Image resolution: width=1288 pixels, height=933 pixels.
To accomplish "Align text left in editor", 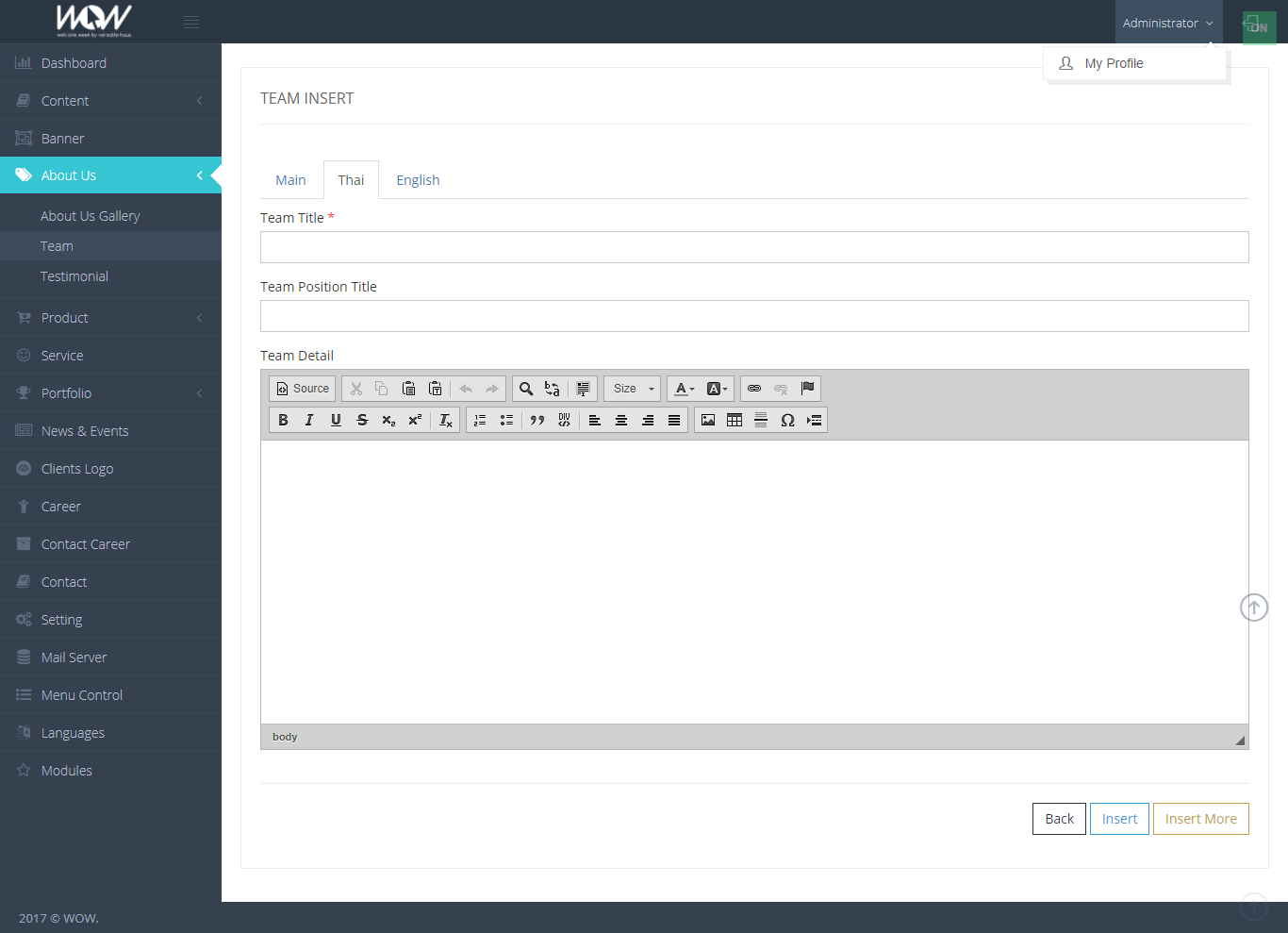I will [595, 421].
